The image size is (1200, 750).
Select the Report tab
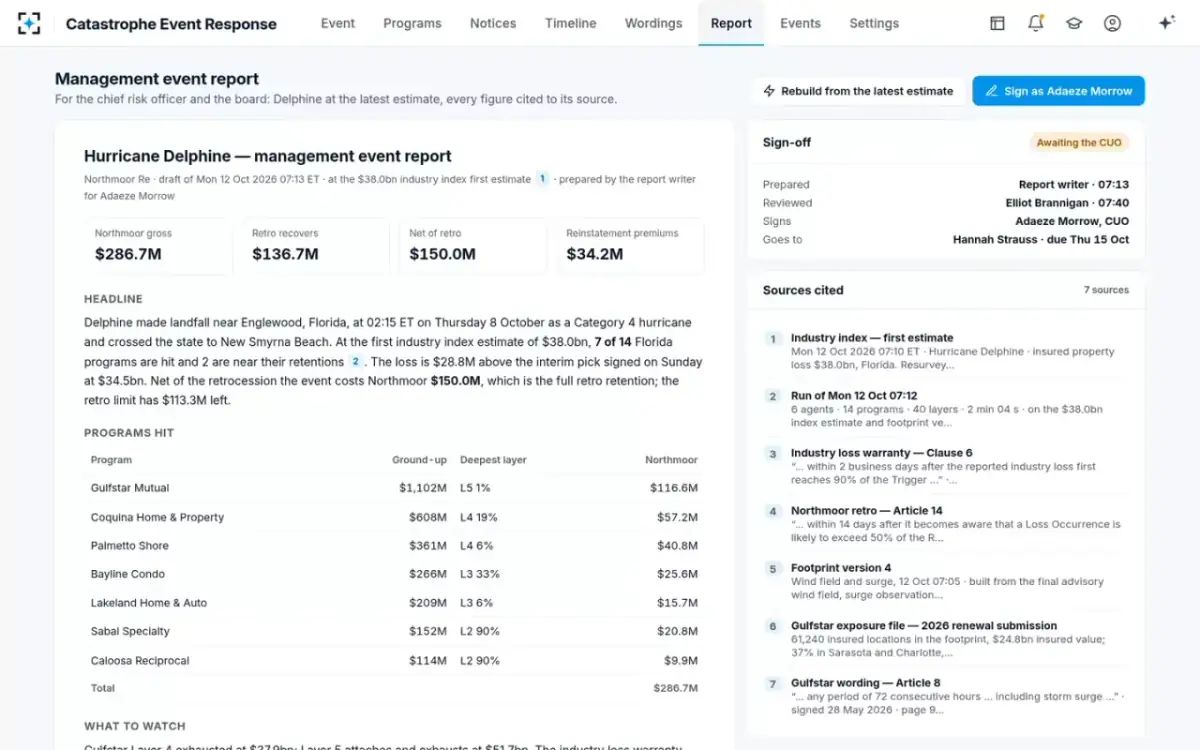tap(731, 23)
